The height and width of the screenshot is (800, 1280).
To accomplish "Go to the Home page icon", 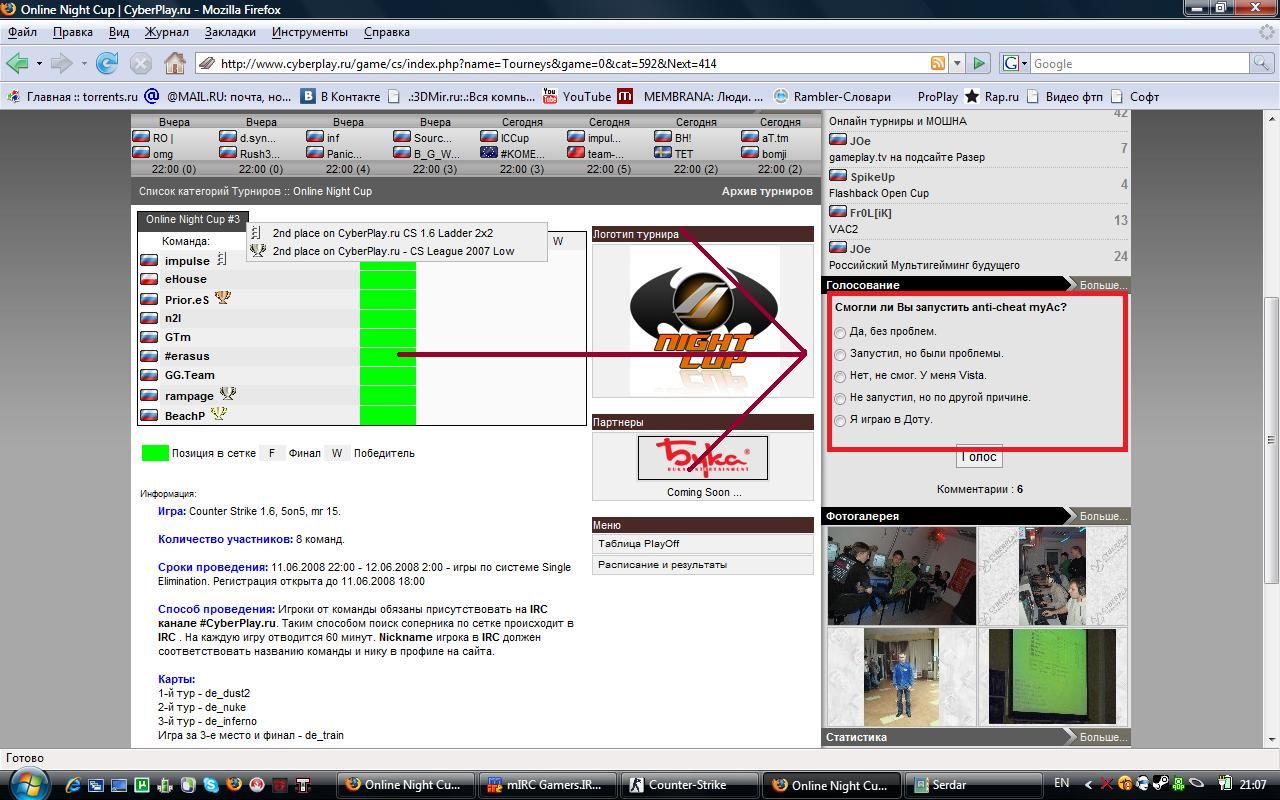I will pos(175,63).
